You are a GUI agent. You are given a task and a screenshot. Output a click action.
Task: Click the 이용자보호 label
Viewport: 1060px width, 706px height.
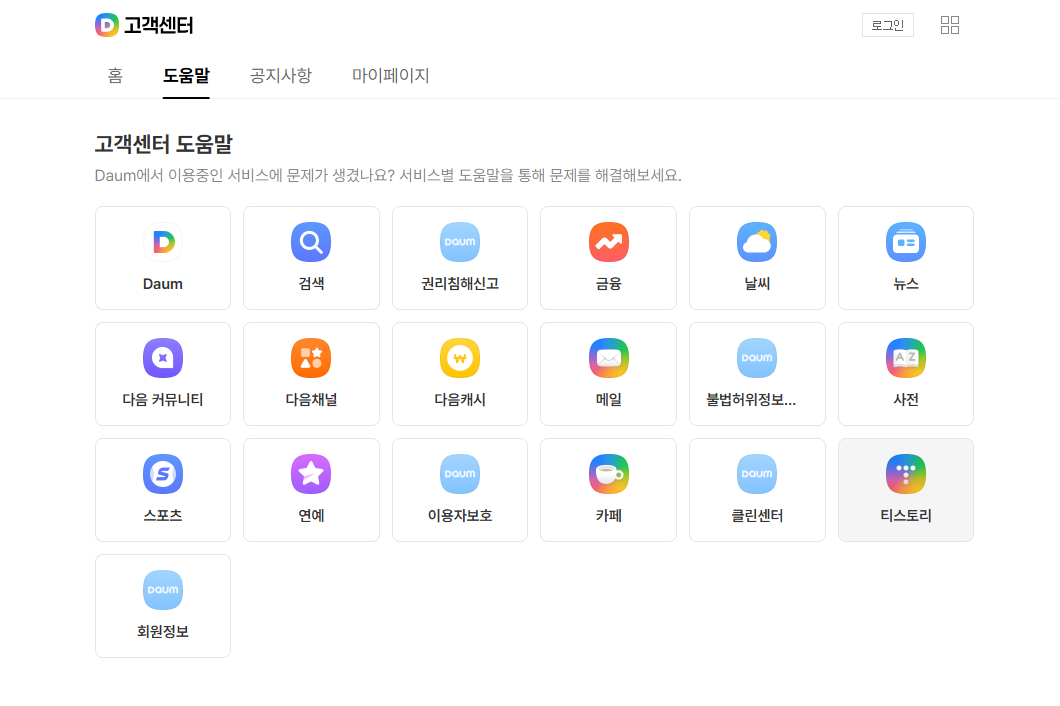coord(460,516)
